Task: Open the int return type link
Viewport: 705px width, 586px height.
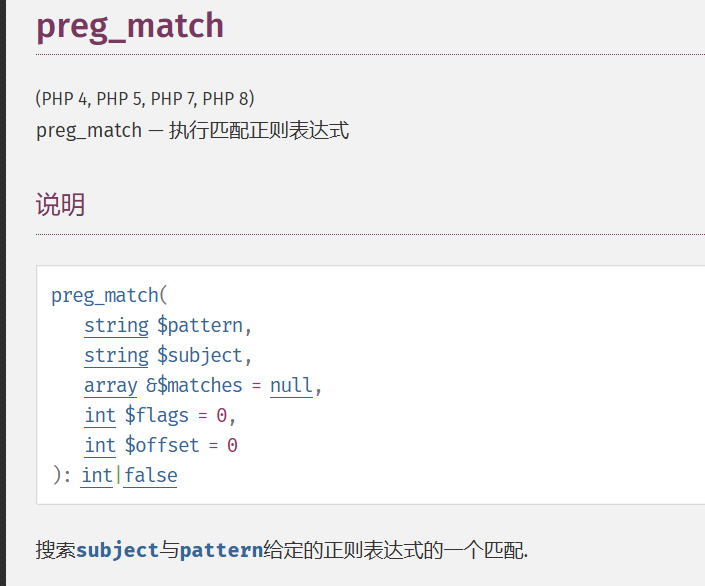Action: click(97, 475)
